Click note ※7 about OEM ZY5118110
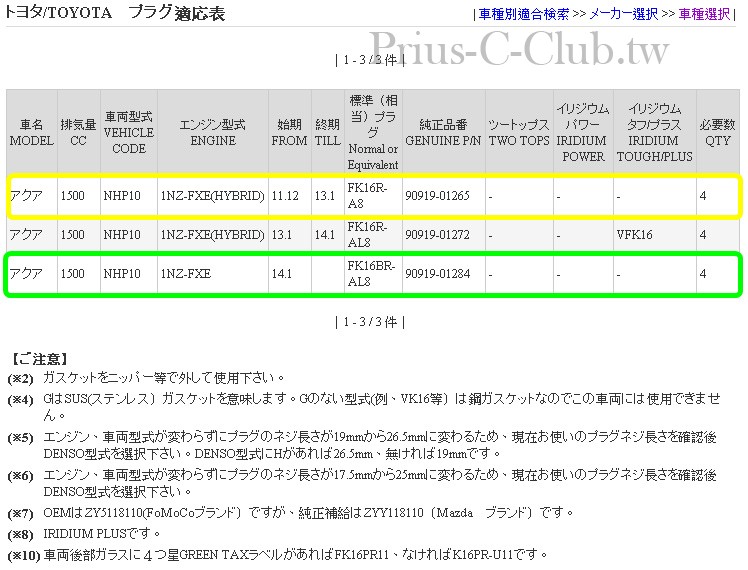 [308, 513]
